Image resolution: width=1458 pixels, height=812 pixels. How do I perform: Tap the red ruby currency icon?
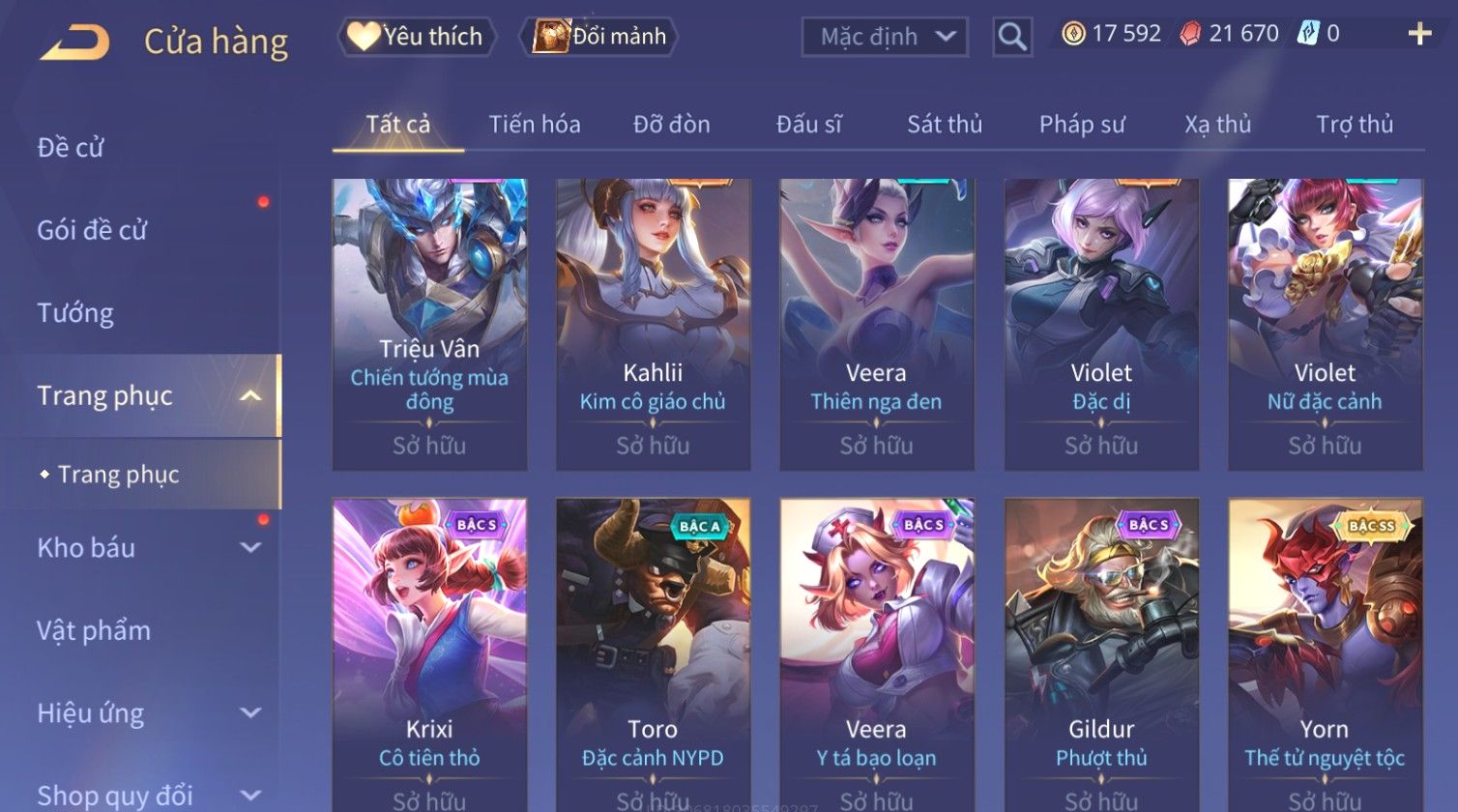coord(1190,35)
